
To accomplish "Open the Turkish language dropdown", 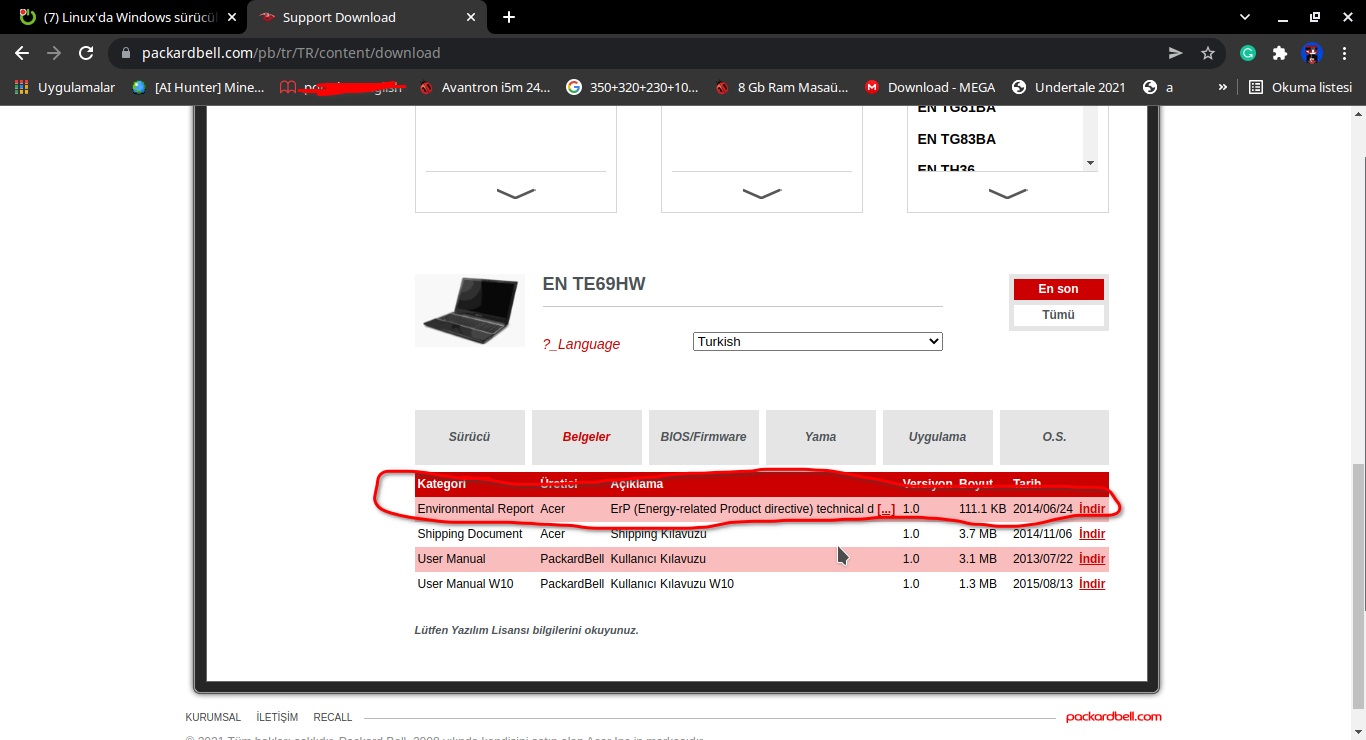I will point(818,342).
